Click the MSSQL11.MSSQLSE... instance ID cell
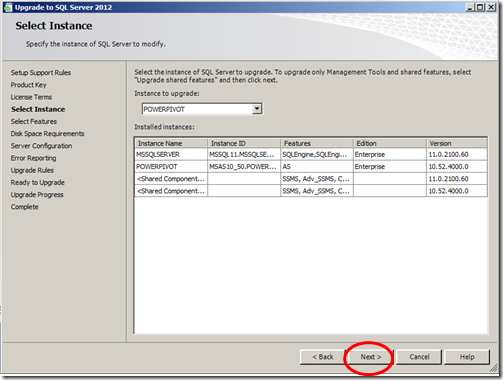This screenshot has width=503, height=380. click(x=244, y=154)
